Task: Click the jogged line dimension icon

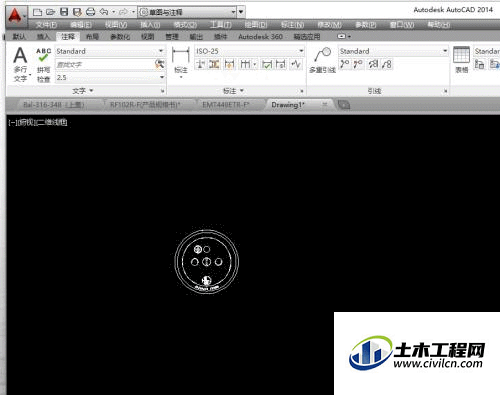Action: [x=296, y=64]
